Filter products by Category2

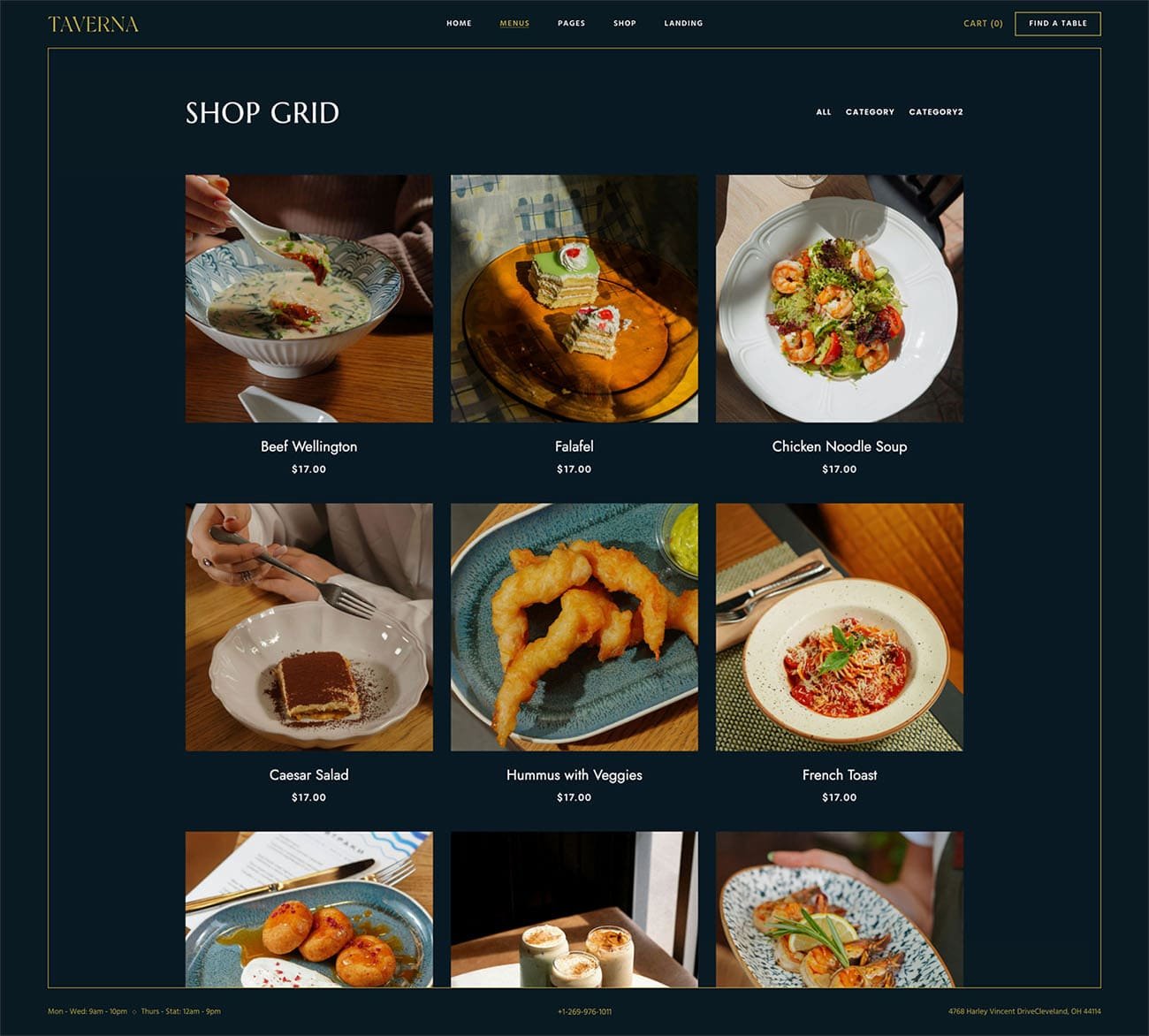click(x=936, y=112)
